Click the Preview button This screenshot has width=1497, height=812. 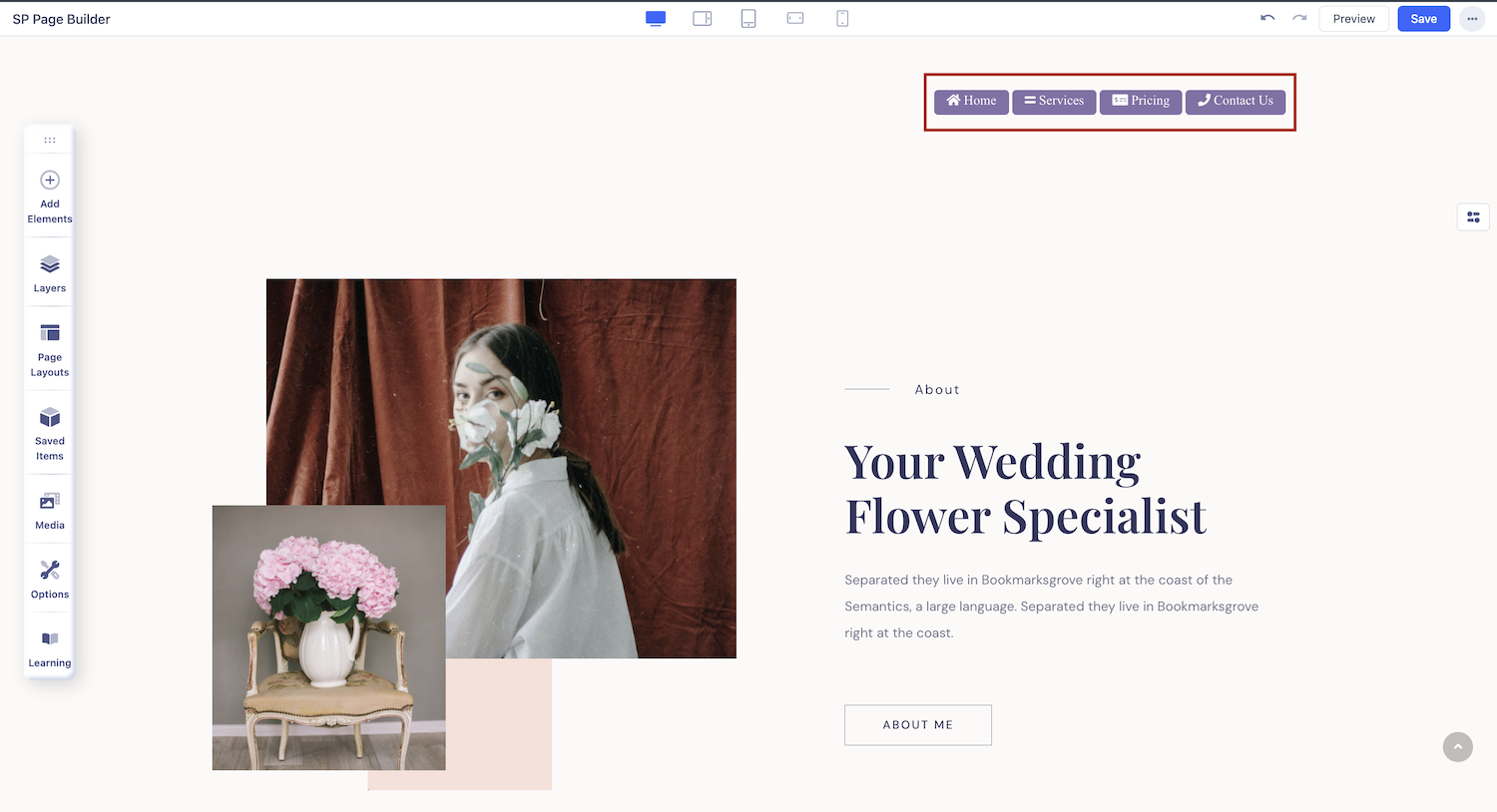1353,19
